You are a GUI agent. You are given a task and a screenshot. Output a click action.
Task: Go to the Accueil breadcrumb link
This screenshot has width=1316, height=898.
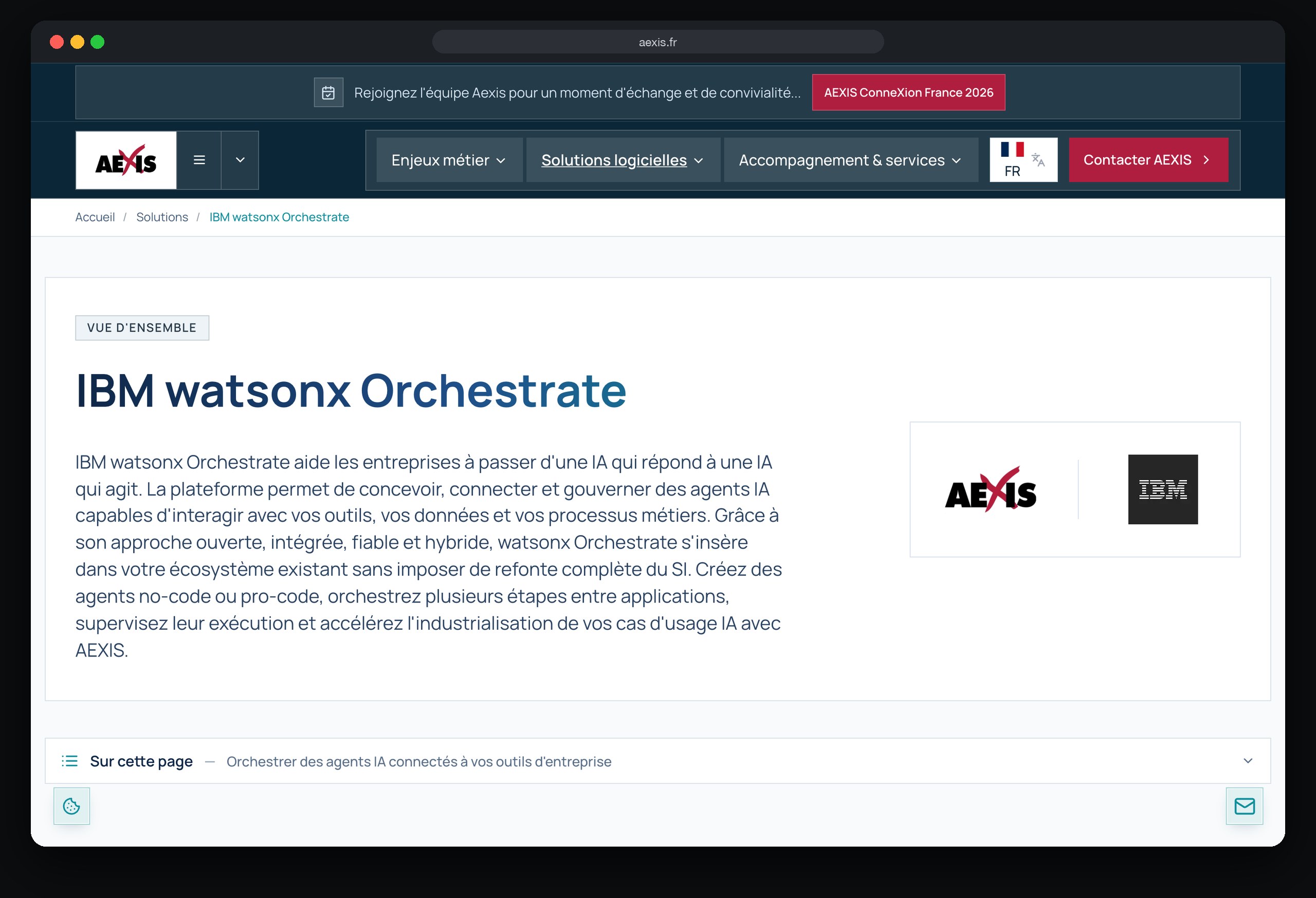(x=95, y=217)
